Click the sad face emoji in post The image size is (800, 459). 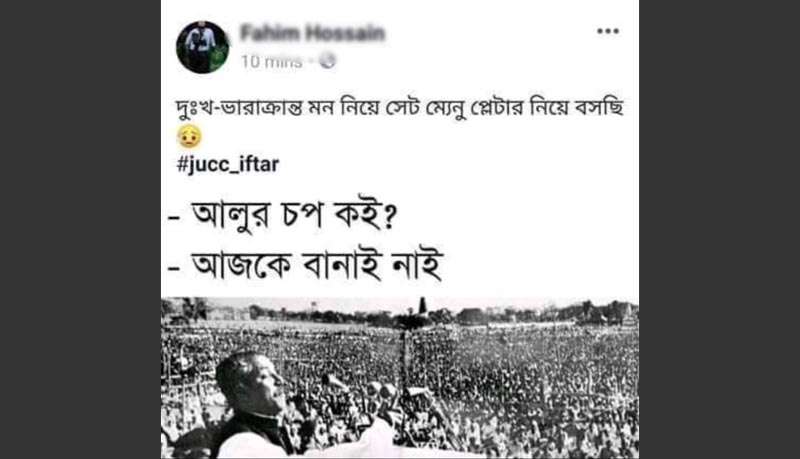[x=189, y=136]
